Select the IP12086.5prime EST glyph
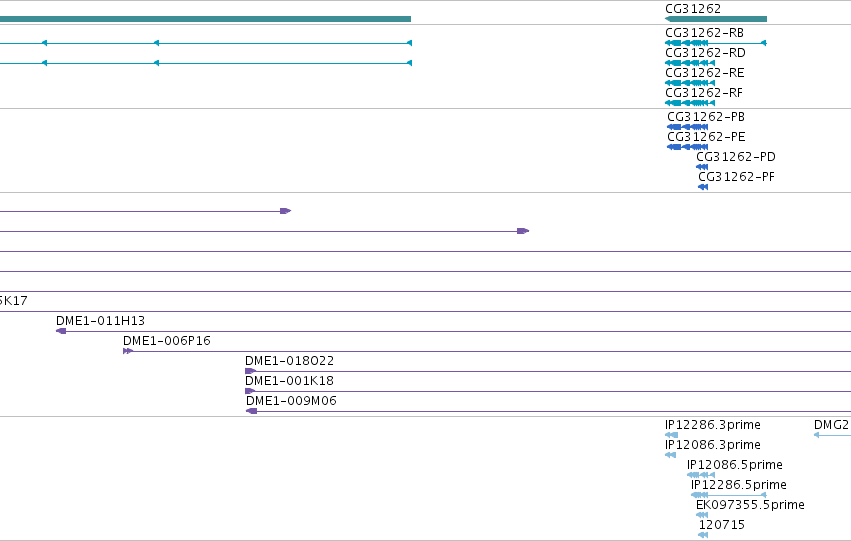This screenshot has height=541, width=851. [x=701, y=475]
